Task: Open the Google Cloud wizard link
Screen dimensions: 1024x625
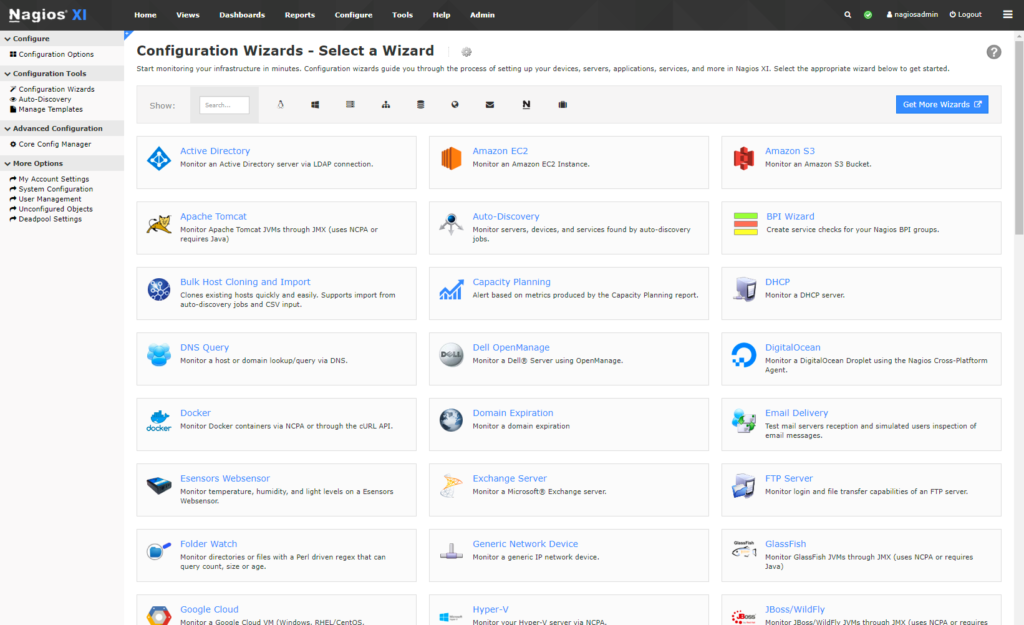Action: [209, 609]
